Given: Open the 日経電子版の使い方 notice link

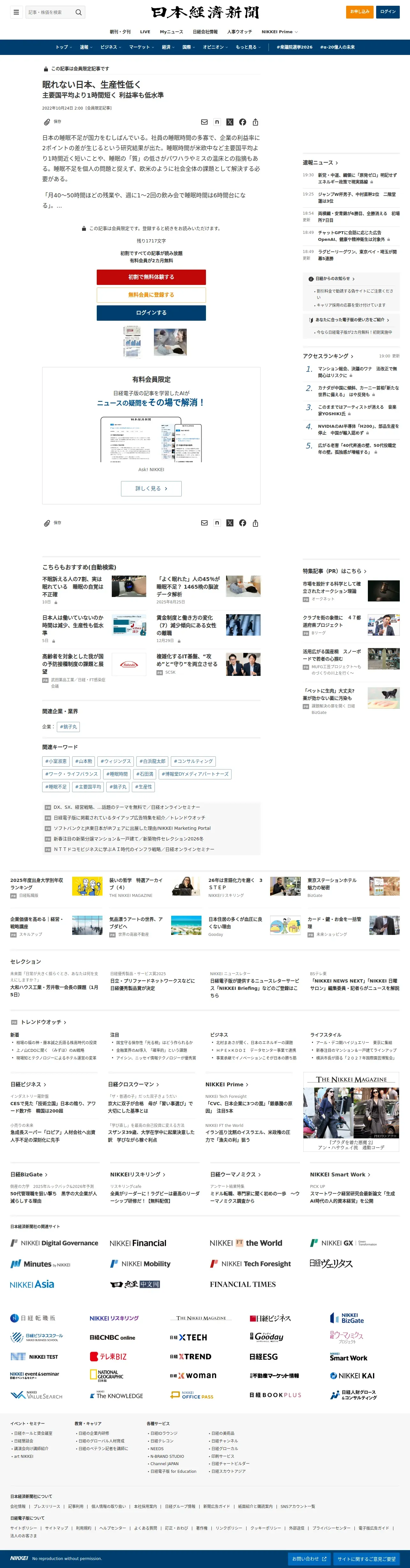Looking at the screenshot, I should pos(349,319).
